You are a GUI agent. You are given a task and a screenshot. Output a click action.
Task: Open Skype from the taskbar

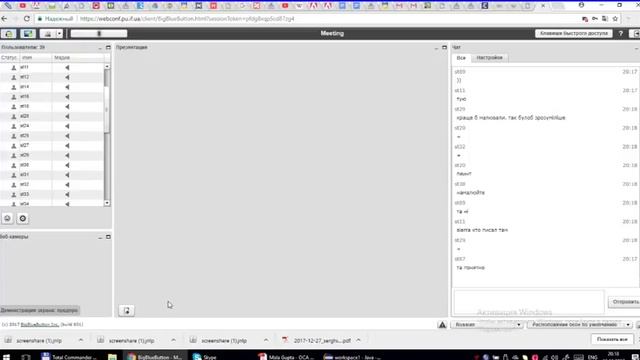click(205, 357)
